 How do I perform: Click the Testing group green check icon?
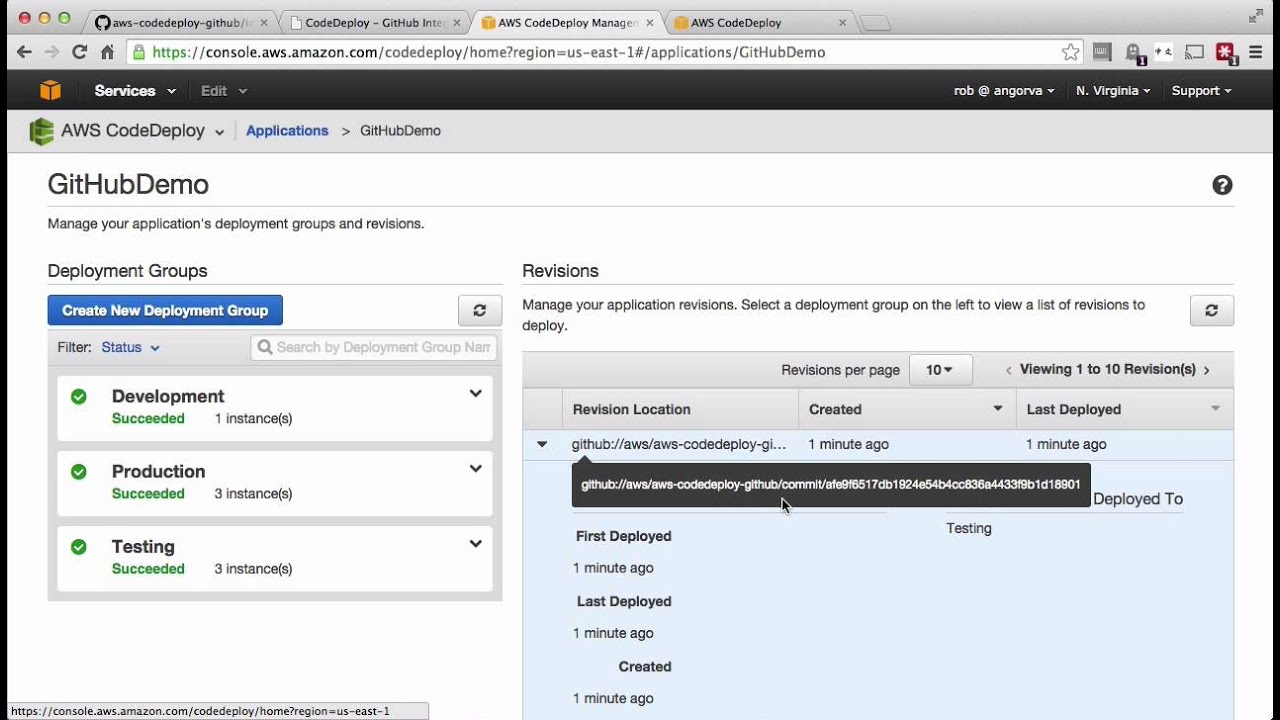(x=79, y=547)
